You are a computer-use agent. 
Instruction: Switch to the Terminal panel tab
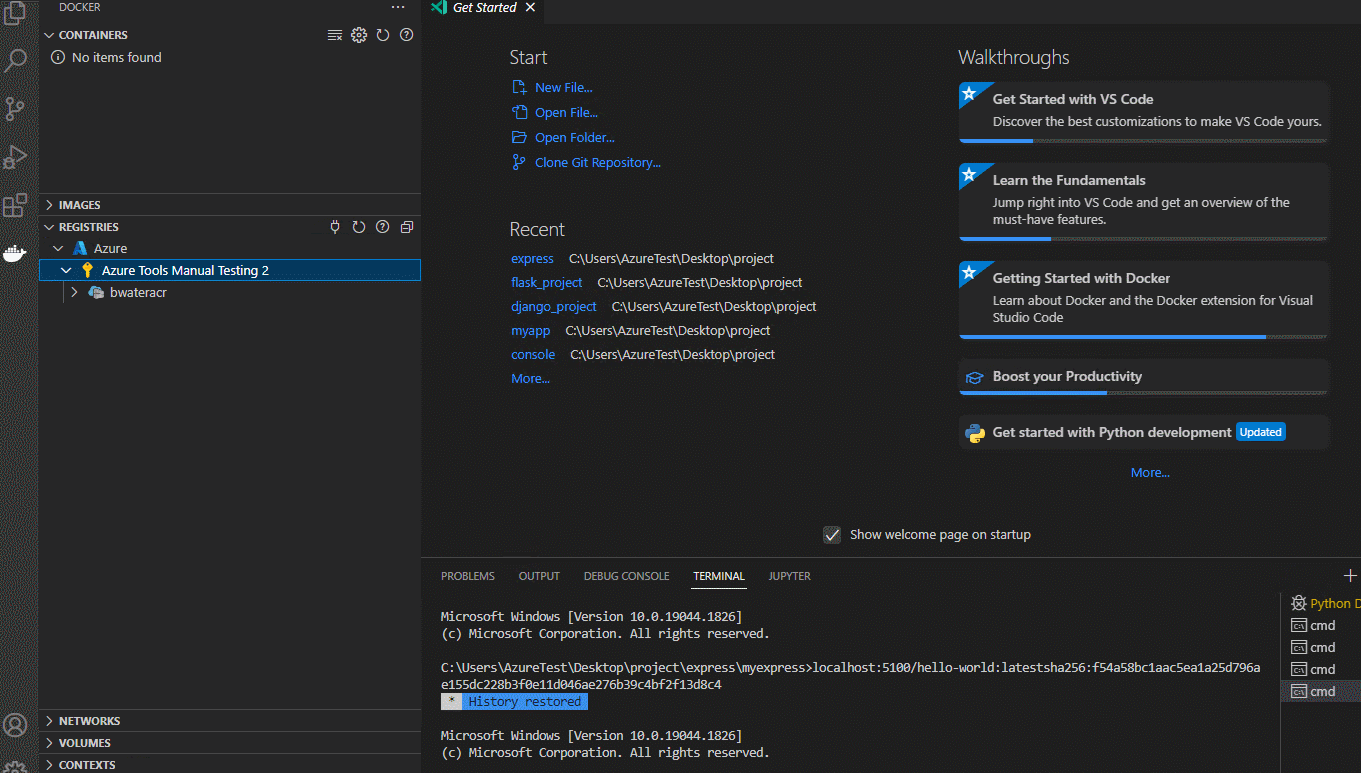coord(719,576)
